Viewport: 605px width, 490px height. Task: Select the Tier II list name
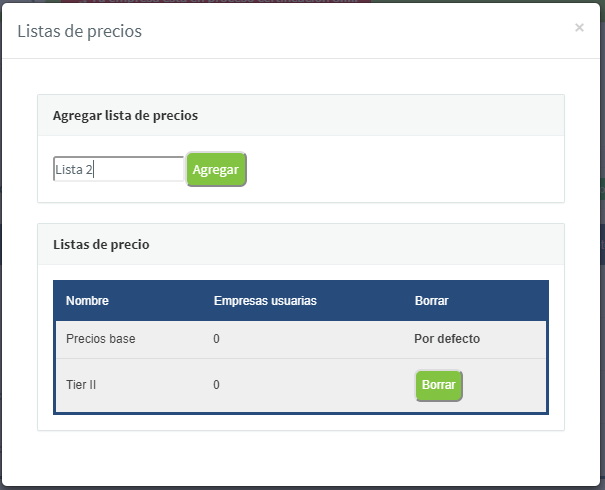pos(81,385)
